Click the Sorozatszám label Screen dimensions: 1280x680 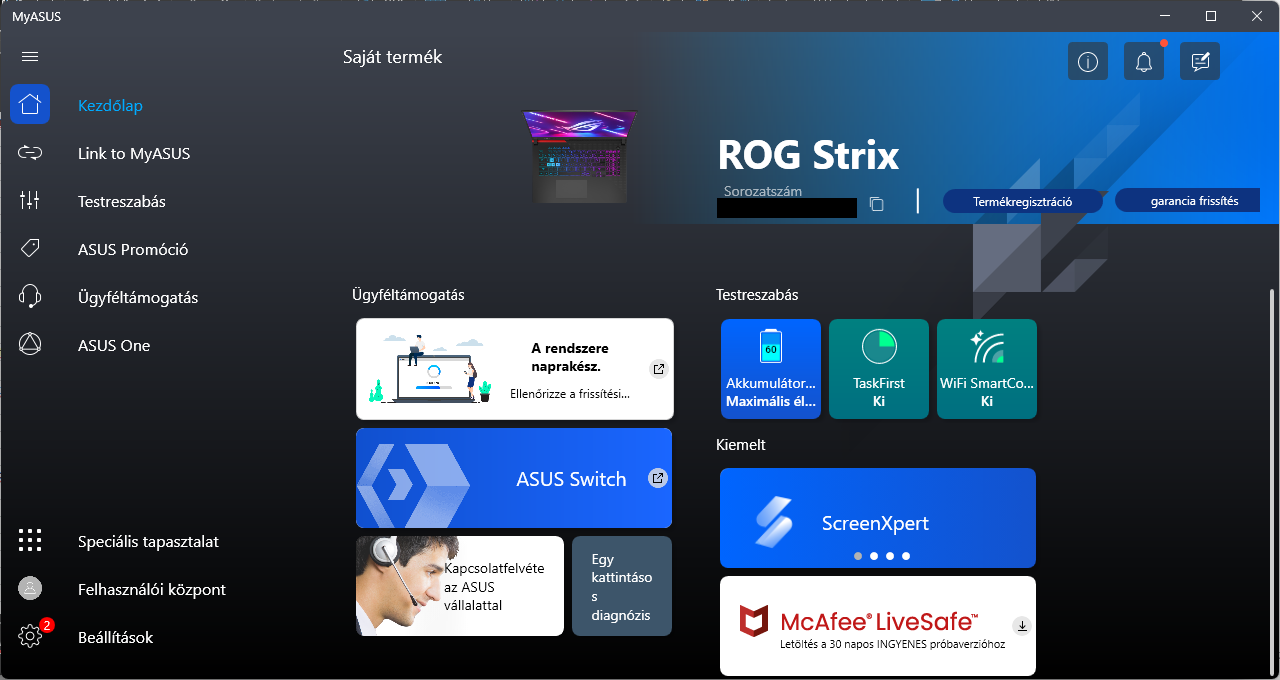pos(763,190)
